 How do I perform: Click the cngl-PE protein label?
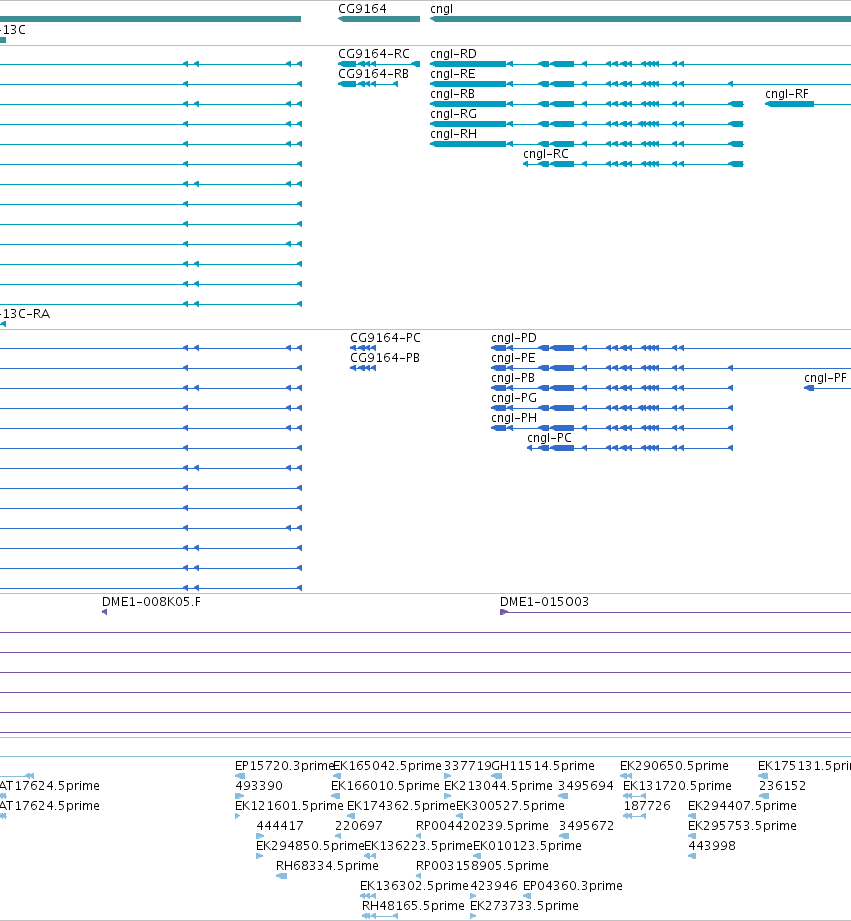pos(513,358)
